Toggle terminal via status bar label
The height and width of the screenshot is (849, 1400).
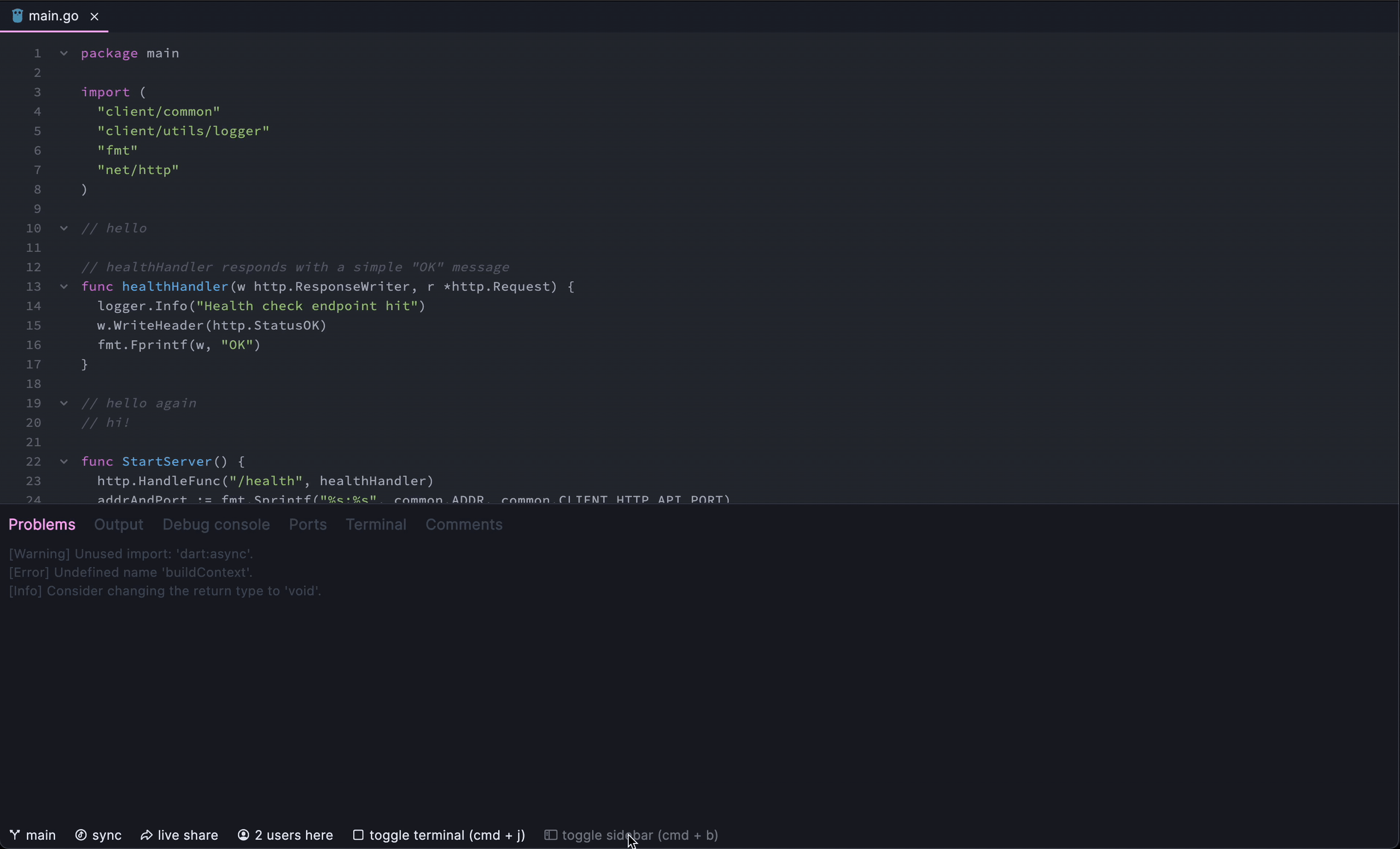click(447, 835)
